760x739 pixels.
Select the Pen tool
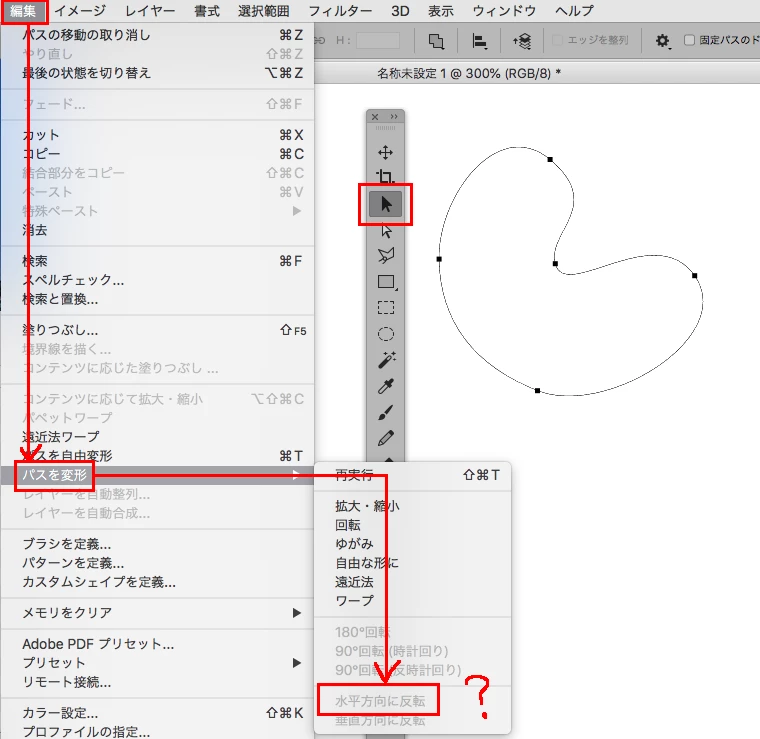(386, 255)
